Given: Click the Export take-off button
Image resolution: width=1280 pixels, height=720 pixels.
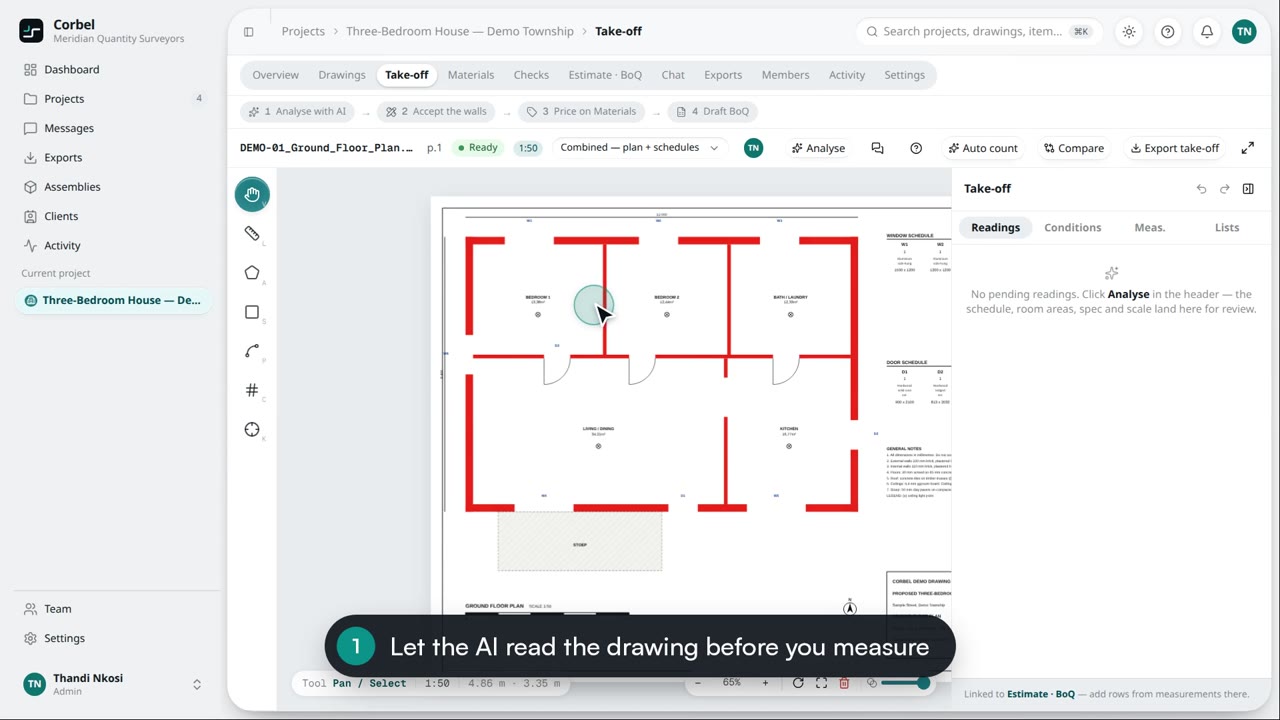Looking at the screenshot, I should point(1175,148).
